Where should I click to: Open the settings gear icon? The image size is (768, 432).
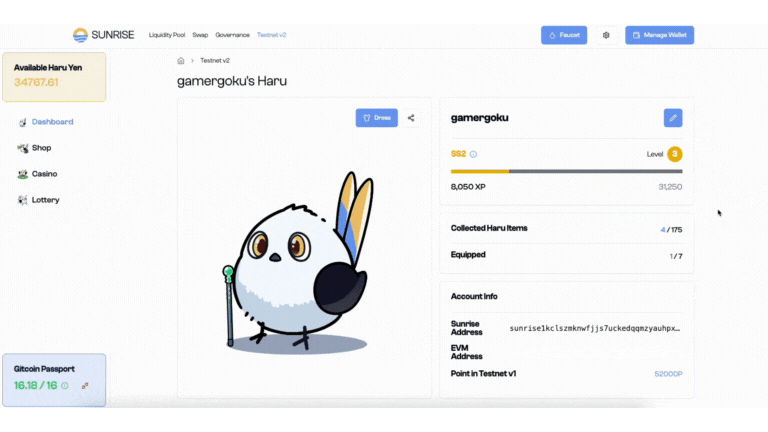(606, 35)
